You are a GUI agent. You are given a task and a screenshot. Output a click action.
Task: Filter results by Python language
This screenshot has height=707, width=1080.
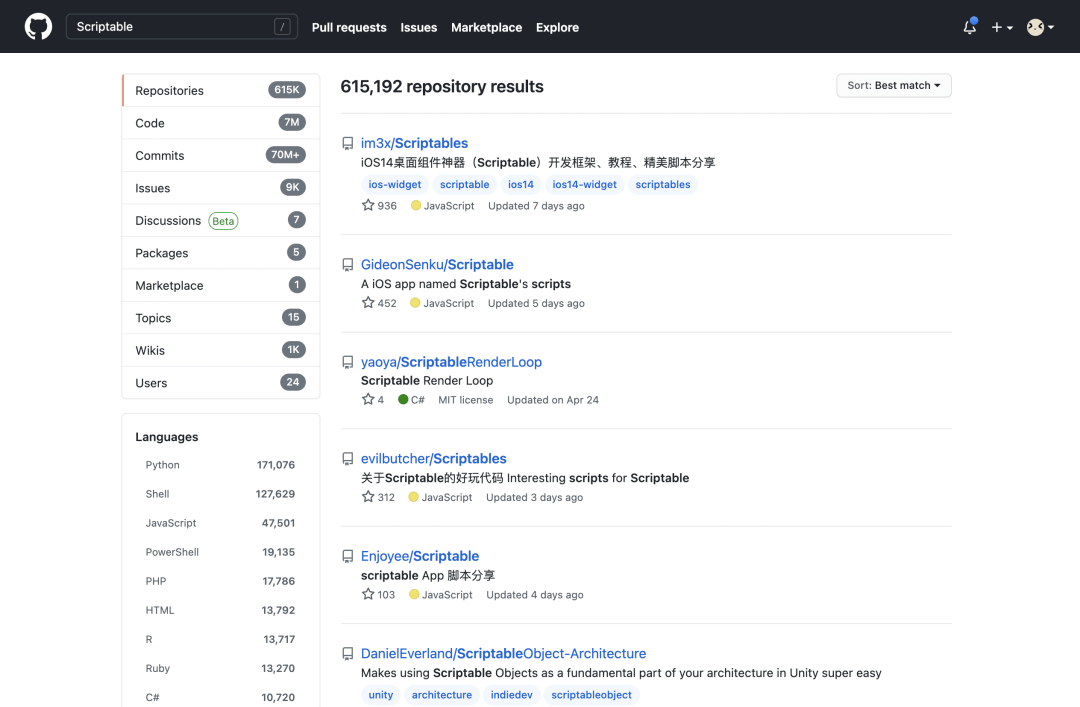tap(163, 465)
